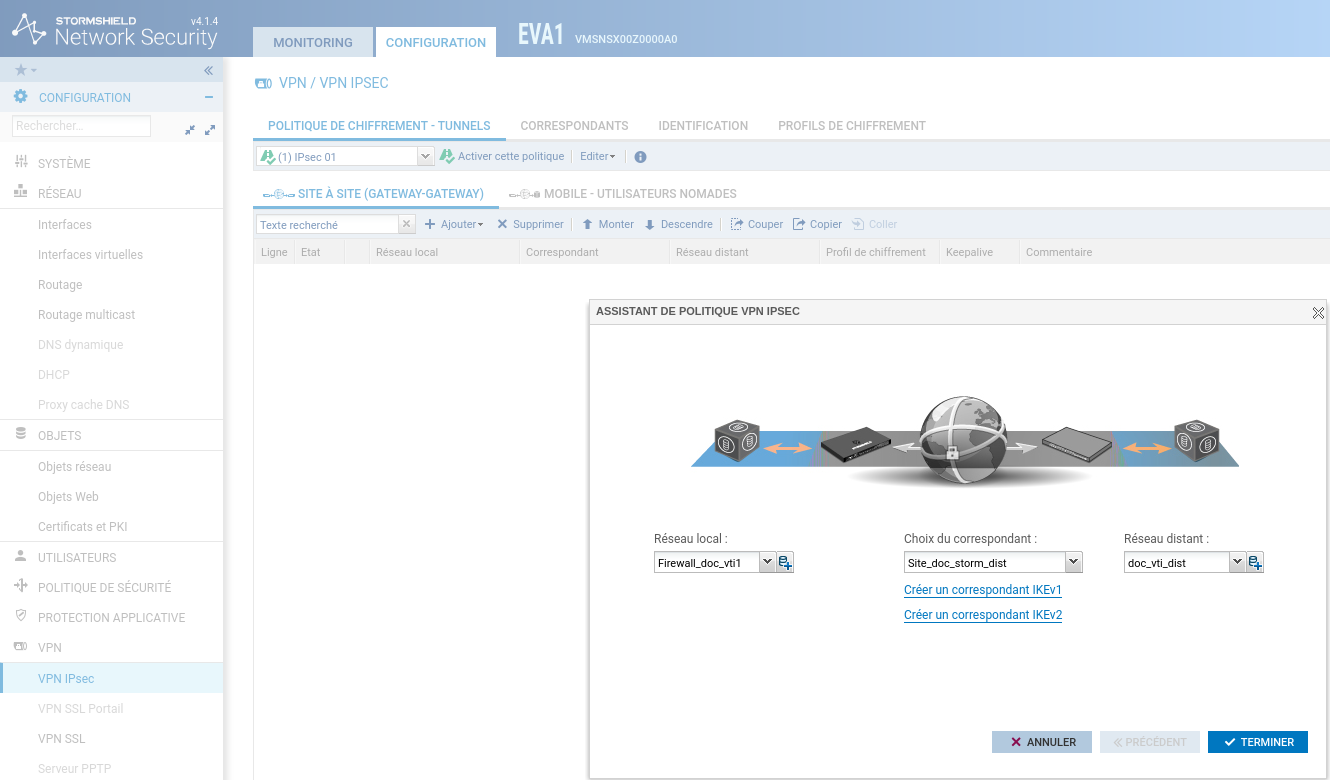Open the Choix du correspondant dropdown

1073,562
